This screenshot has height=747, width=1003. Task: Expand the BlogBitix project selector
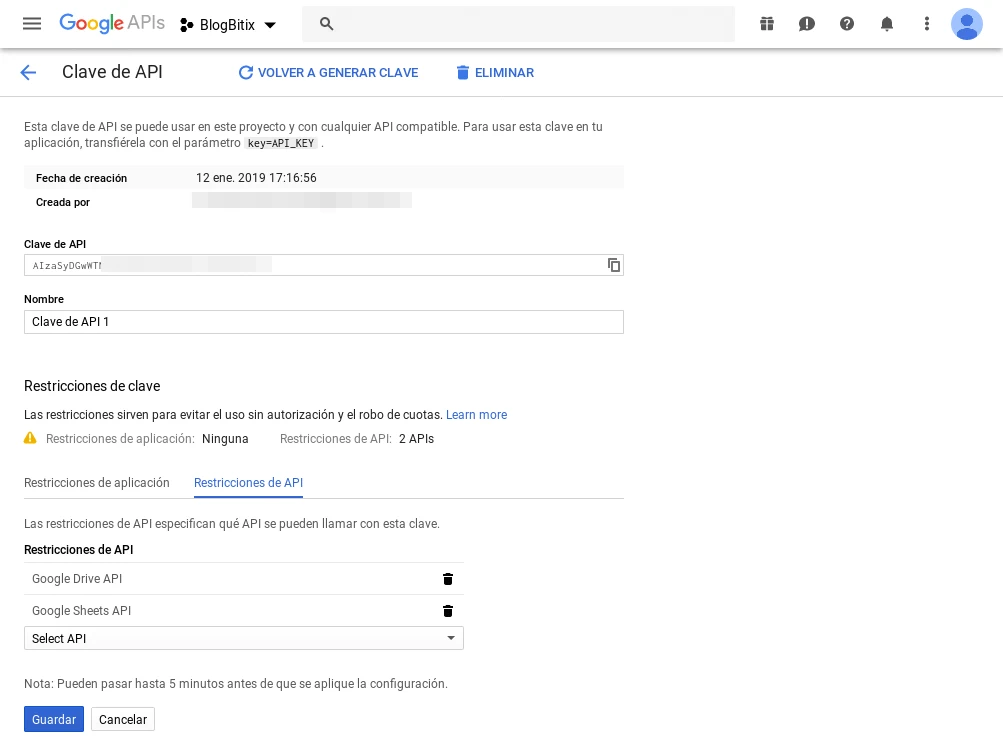pos(228,25)
